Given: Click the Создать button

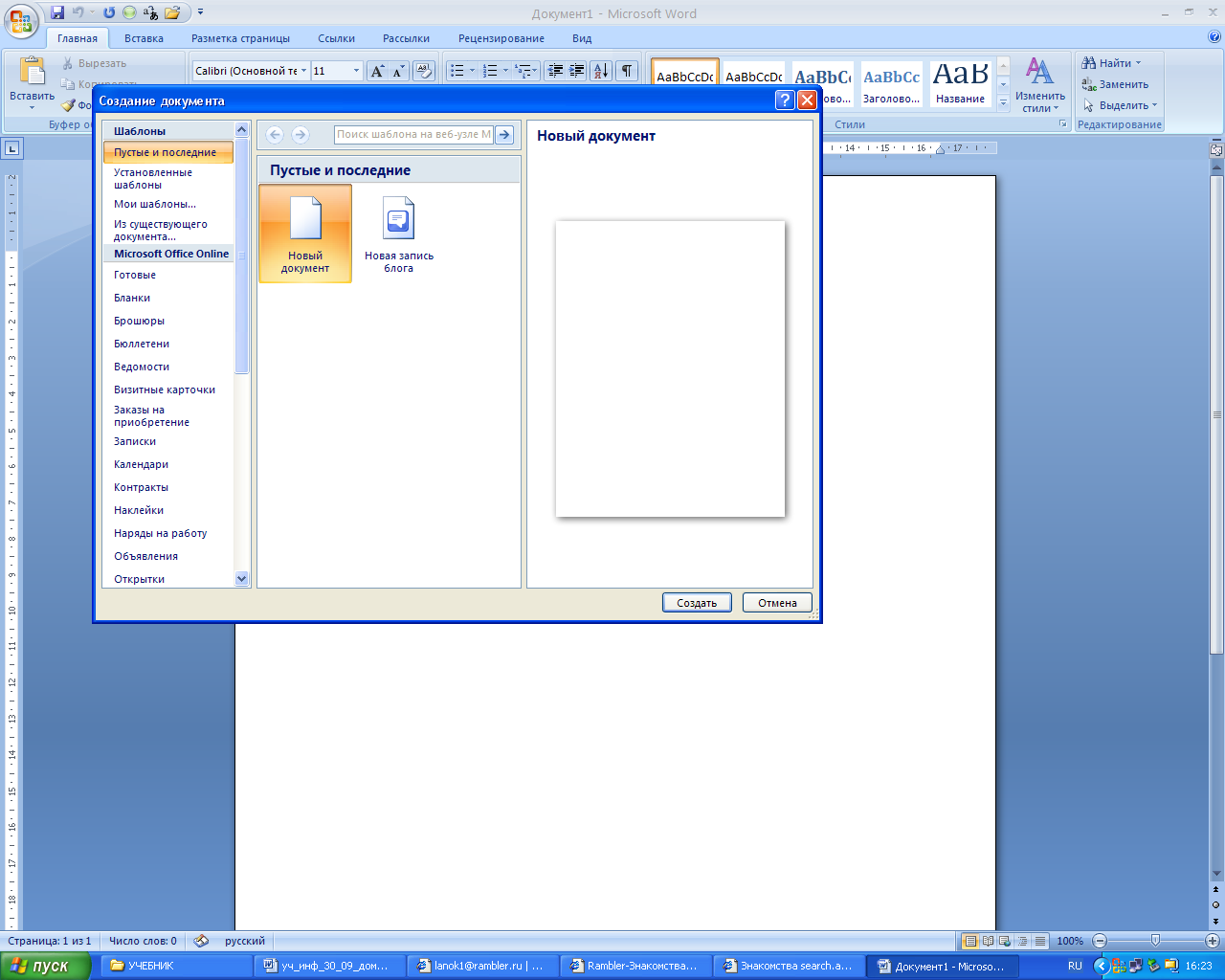Looking at the screenshot, I should (697, 603).
